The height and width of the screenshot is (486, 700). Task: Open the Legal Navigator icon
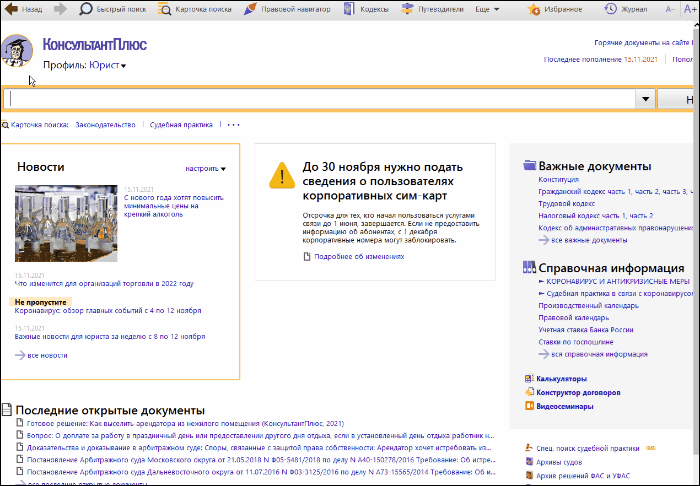[250, 9]
